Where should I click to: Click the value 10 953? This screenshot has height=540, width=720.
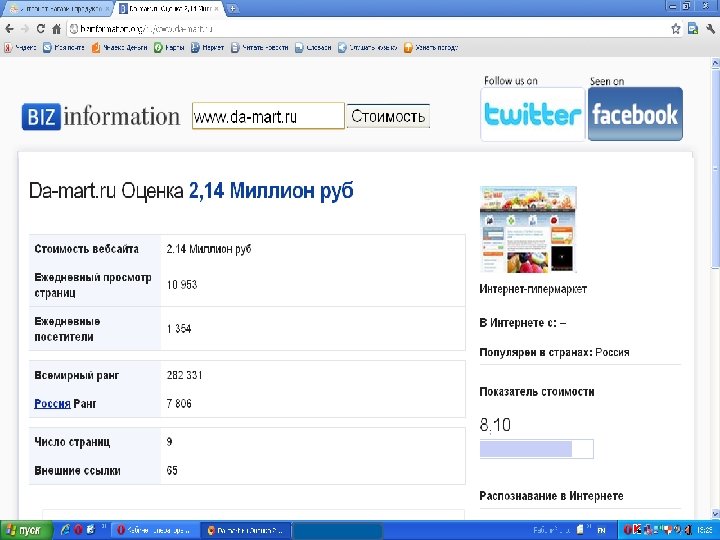click(182, 285)
